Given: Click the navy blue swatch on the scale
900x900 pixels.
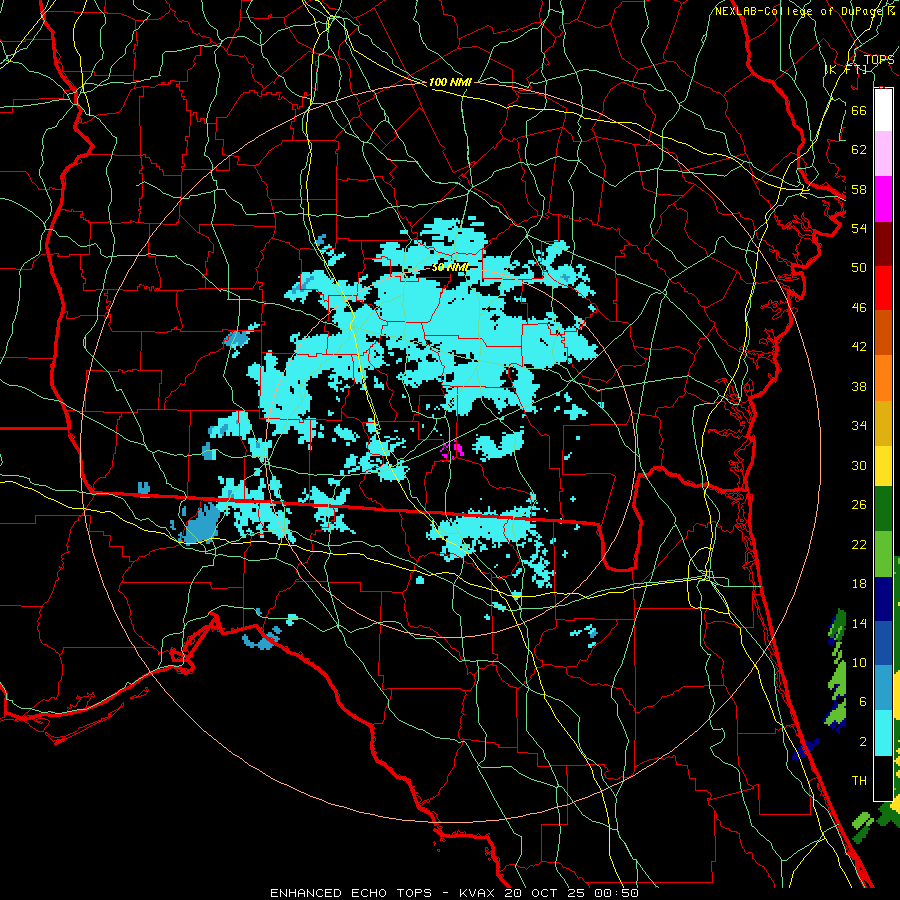Looking at the screenshot, I should click(x=883, y=599).
